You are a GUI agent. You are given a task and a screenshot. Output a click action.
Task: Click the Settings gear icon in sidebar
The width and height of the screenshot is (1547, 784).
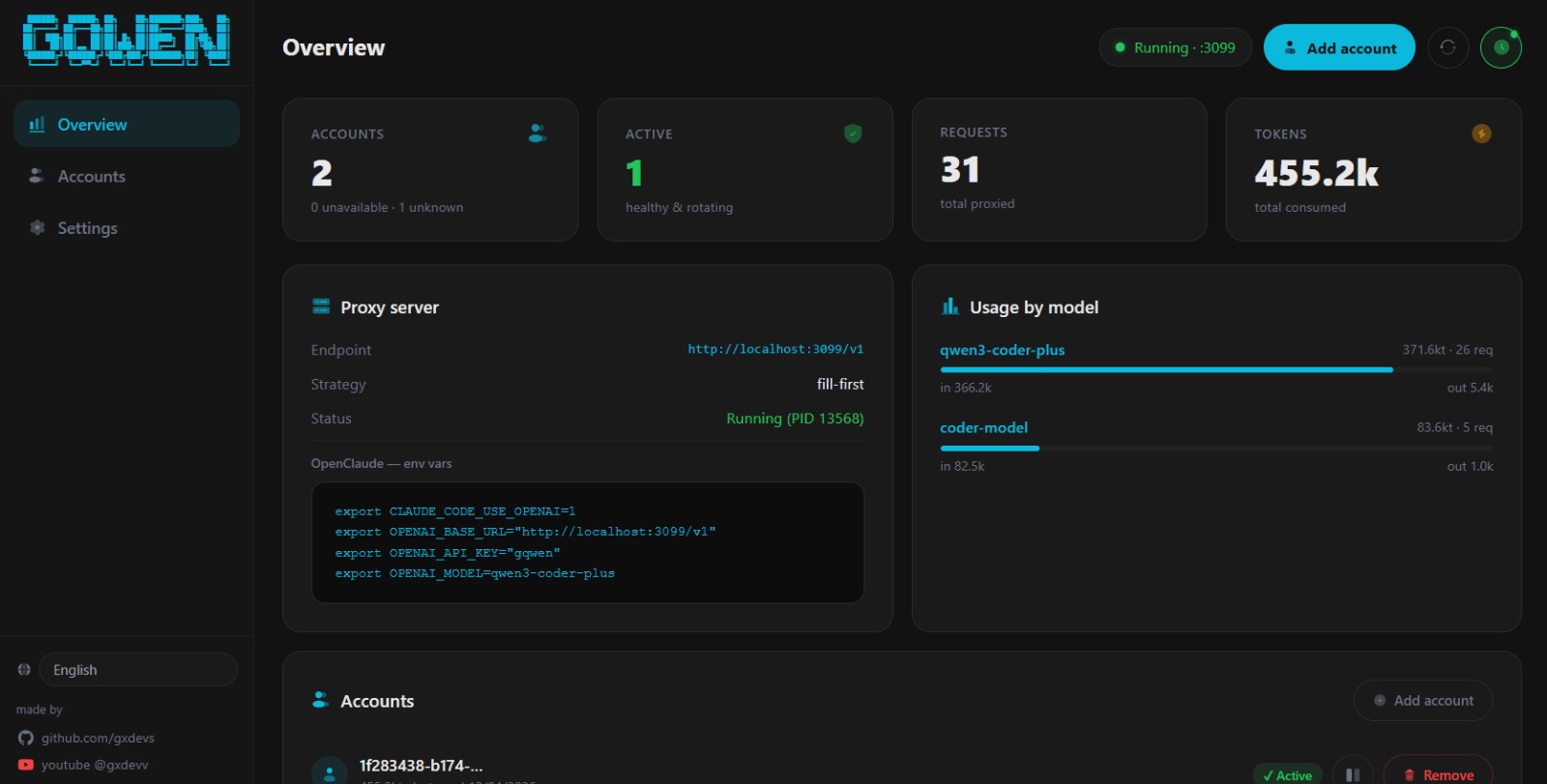[x=37, y=227]
